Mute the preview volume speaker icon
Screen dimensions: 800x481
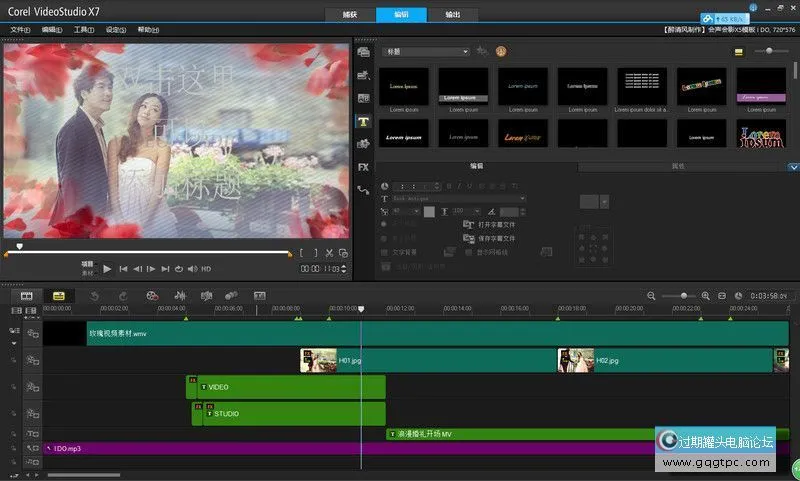point(193,269)
